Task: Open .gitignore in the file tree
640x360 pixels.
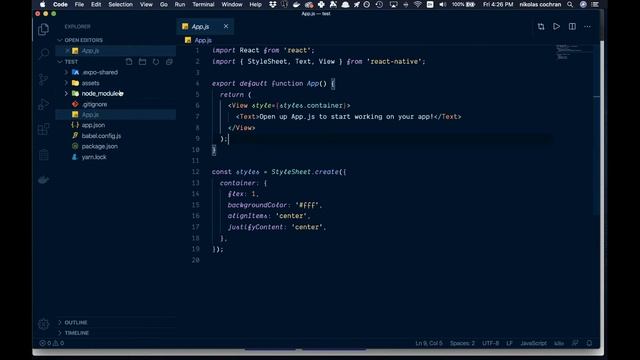Action: 94,104
